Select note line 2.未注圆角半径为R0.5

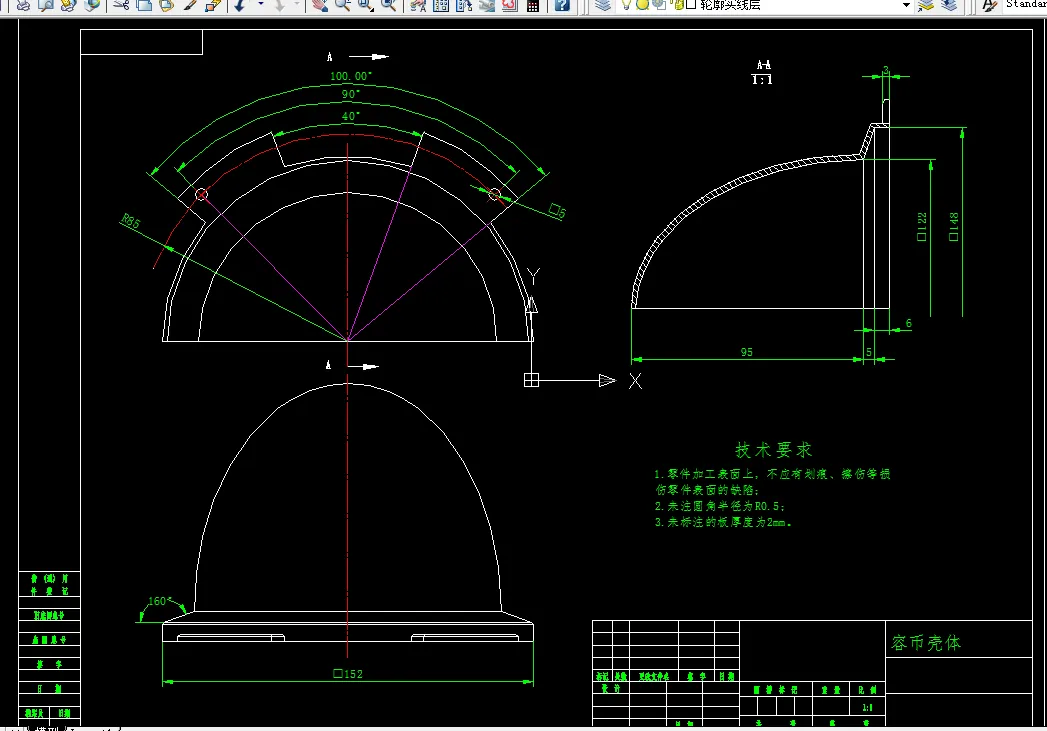719,506
